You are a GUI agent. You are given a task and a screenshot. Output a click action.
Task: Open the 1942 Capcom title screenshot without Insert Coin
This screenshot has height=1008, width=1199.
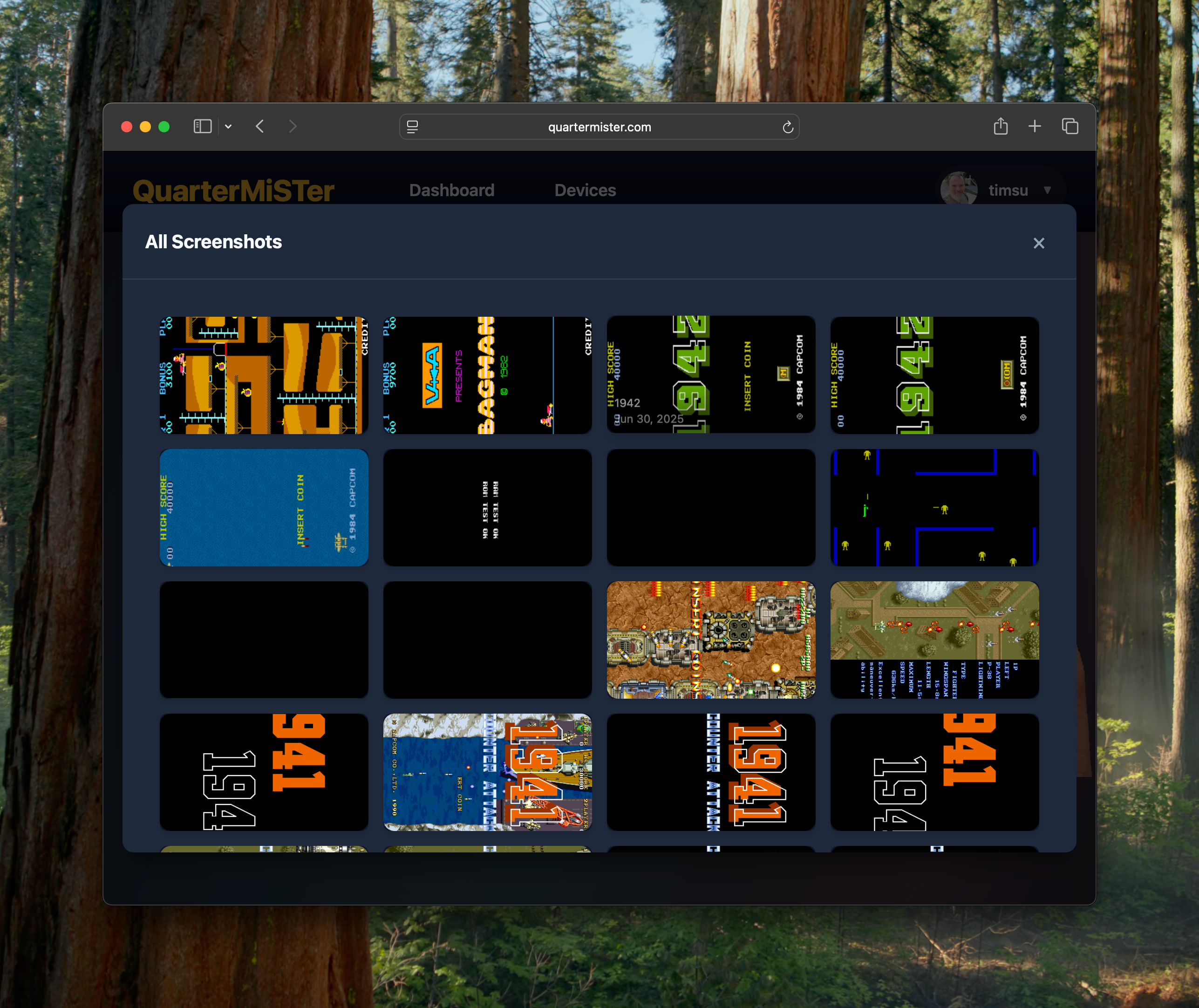tap(934, 375)
